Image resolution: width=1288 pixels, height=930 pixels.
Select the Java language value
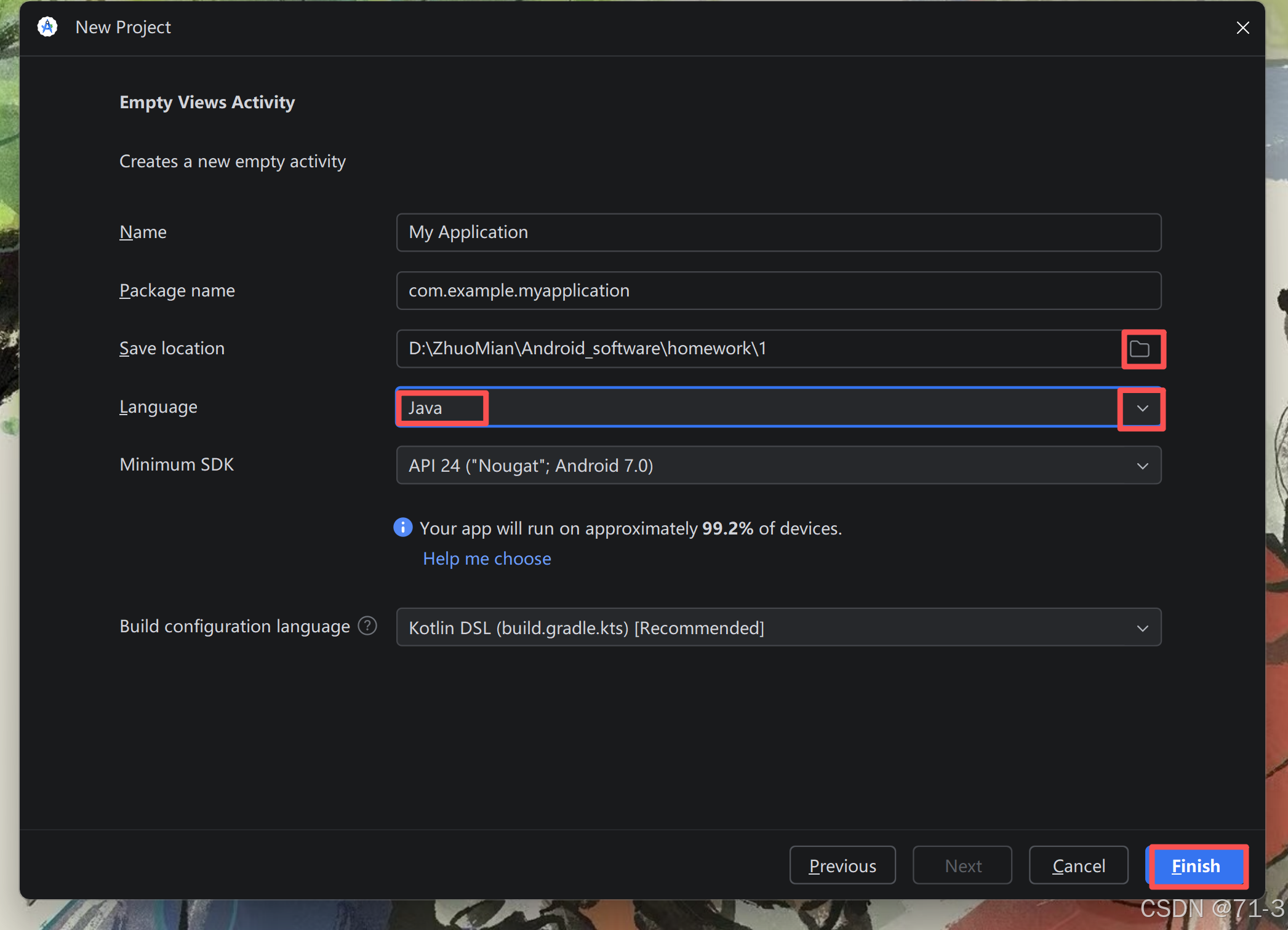[x=426, y=408]
